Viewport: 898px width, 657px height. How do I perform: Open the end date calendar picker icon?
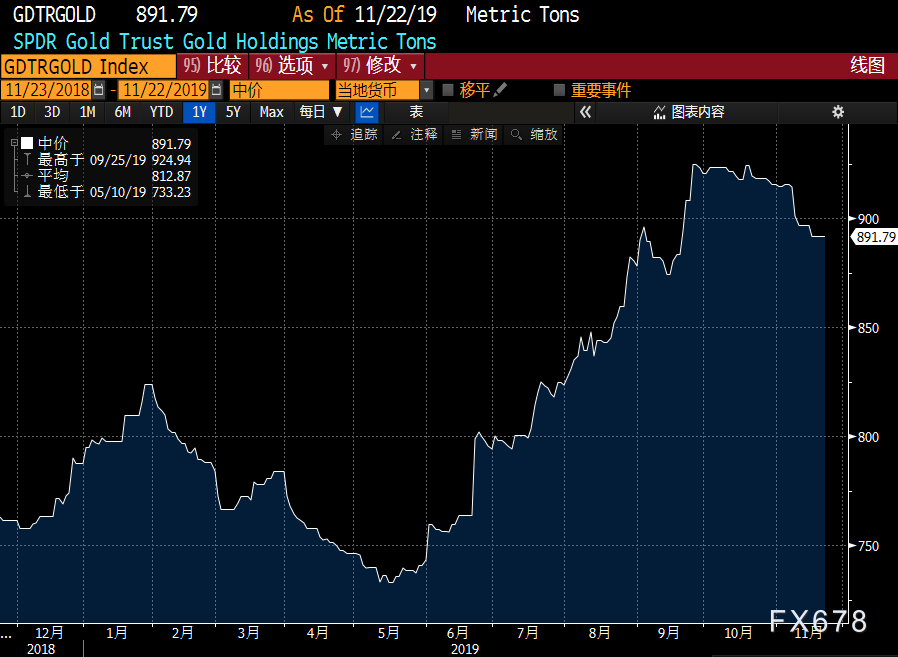[216, 90]
